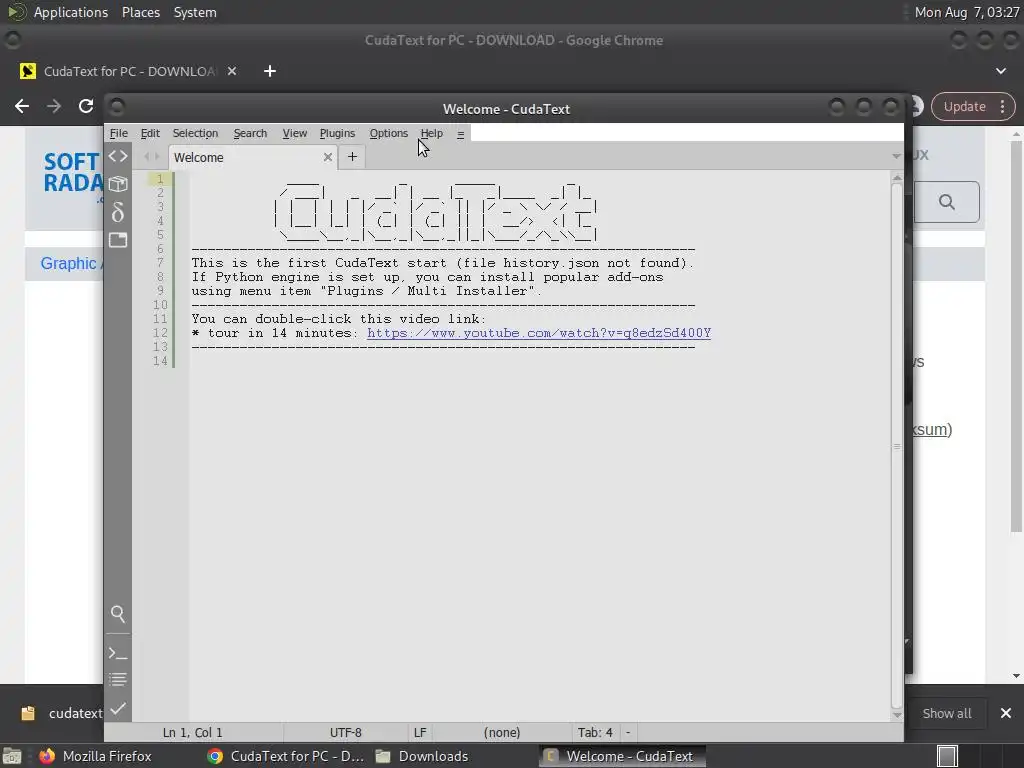Expand Chrome's tab search chevron
This screenshot has height=768, width=1024.
[1000, 71]
